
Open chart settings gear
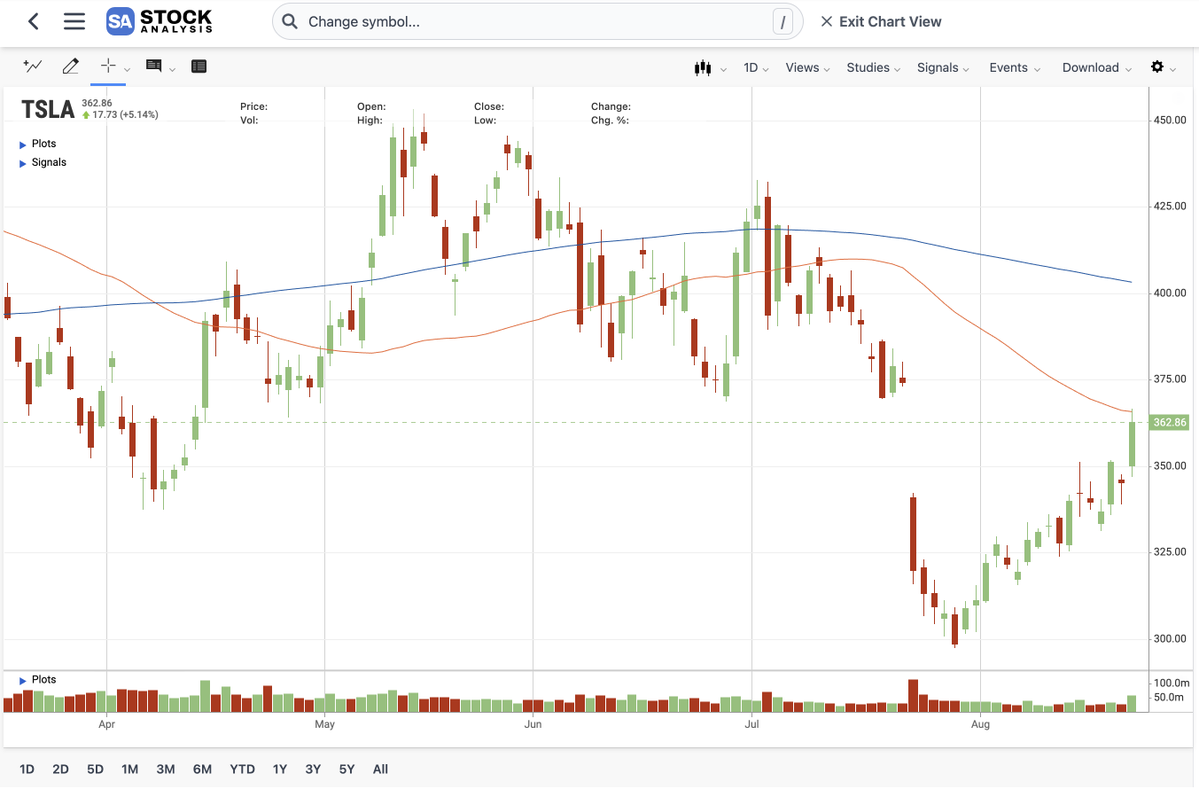(x=1158, y=67)
